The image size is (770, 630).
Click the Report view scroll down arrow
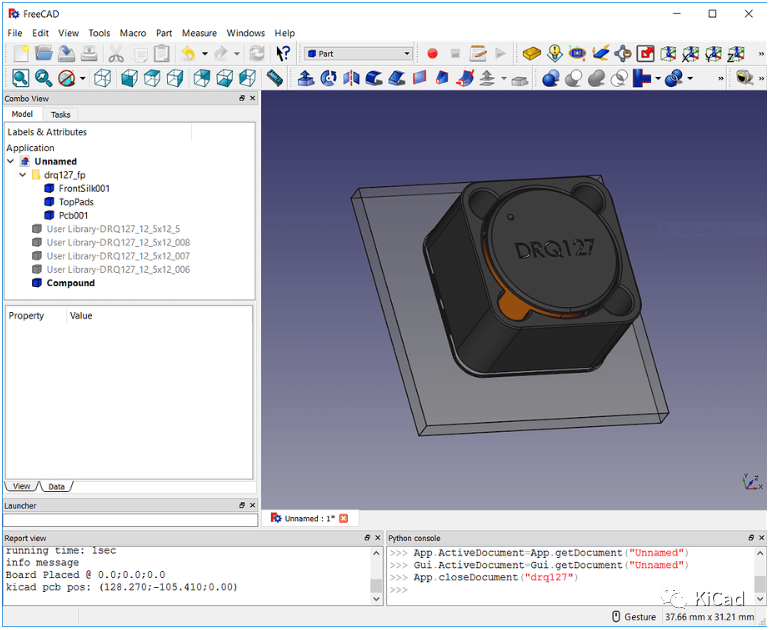coord(376,599)
